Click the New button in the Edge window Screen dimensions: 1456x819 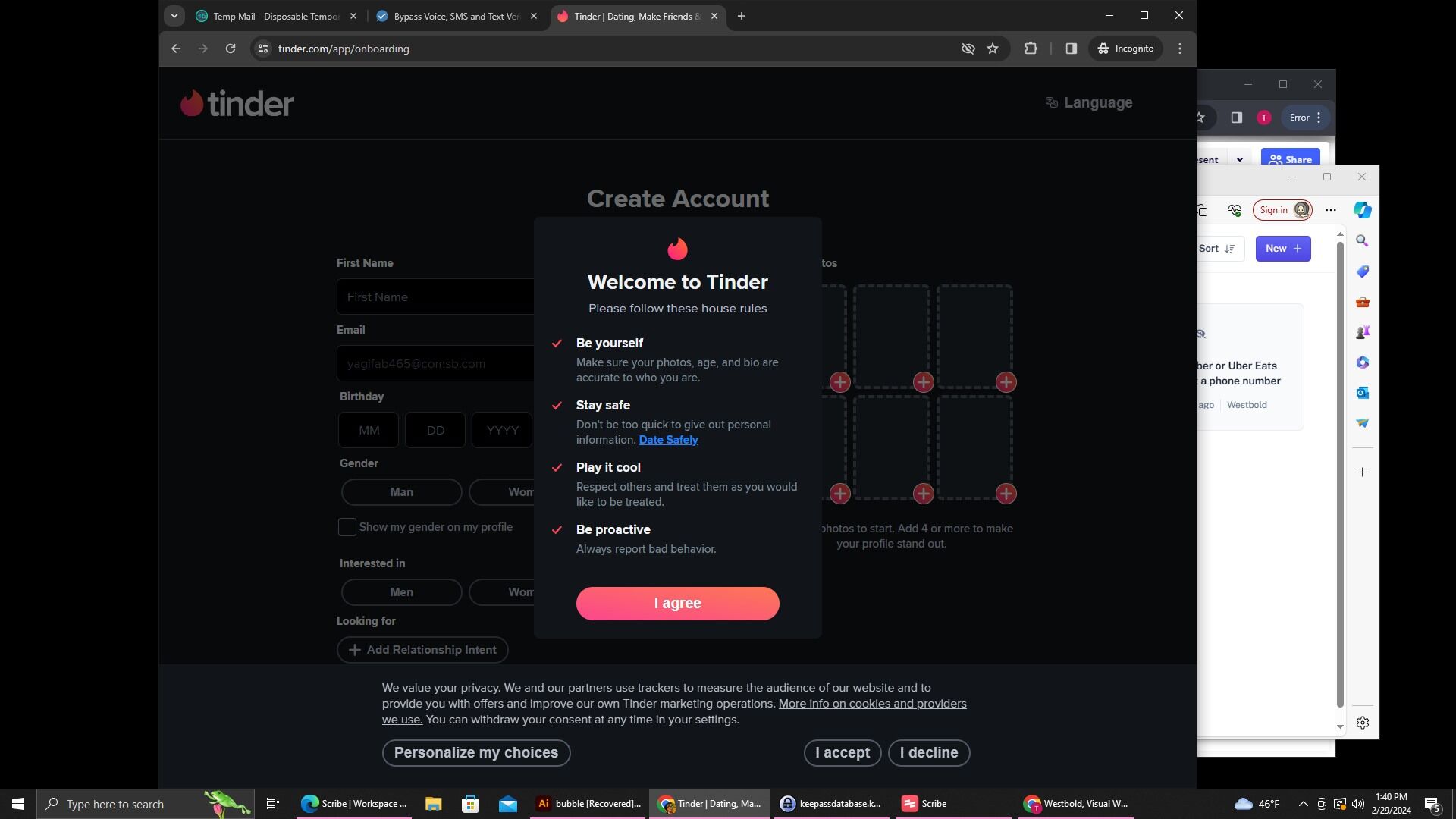click(x=1283, y=249)
